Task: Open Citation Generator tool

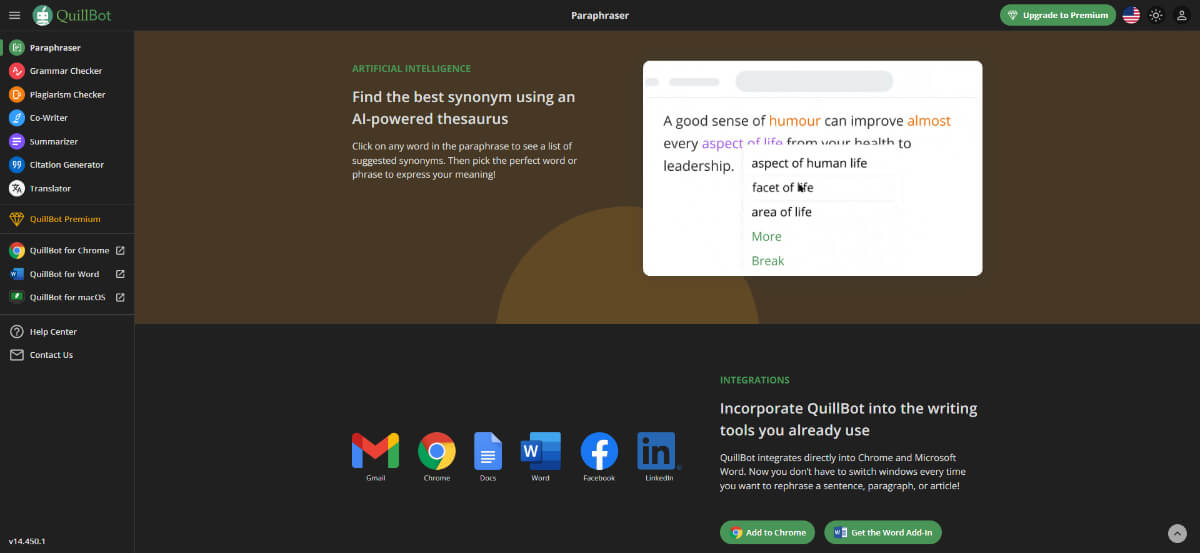Action: click(x=67, y=165)
